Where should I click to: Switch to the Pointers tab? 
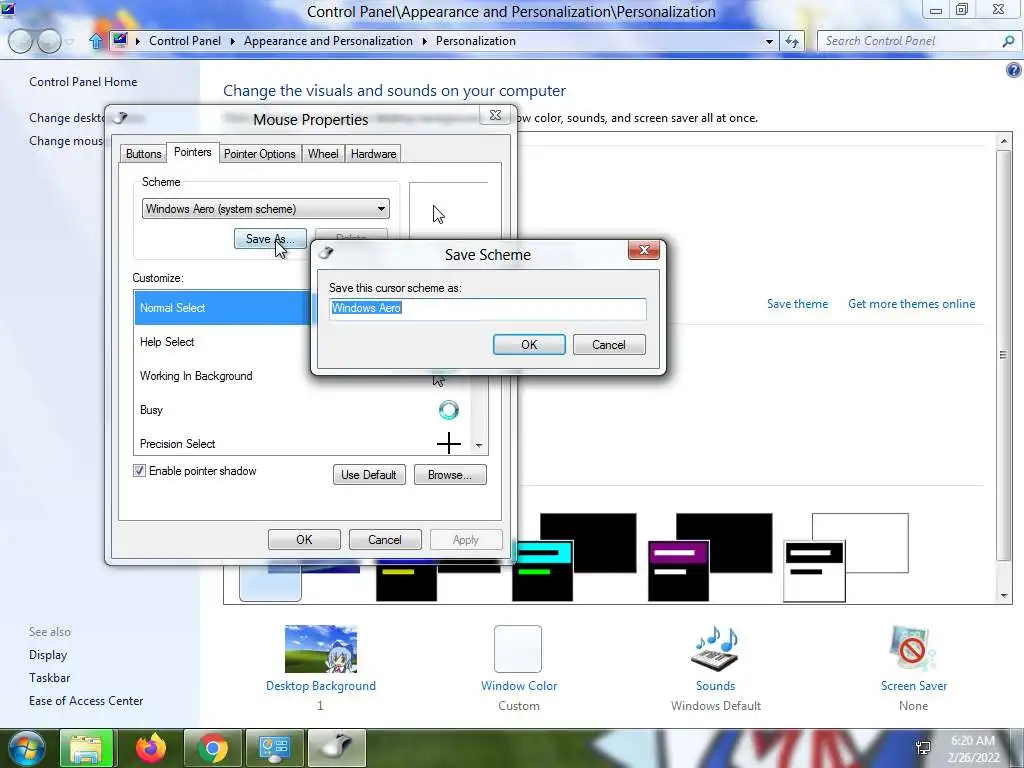193,152
